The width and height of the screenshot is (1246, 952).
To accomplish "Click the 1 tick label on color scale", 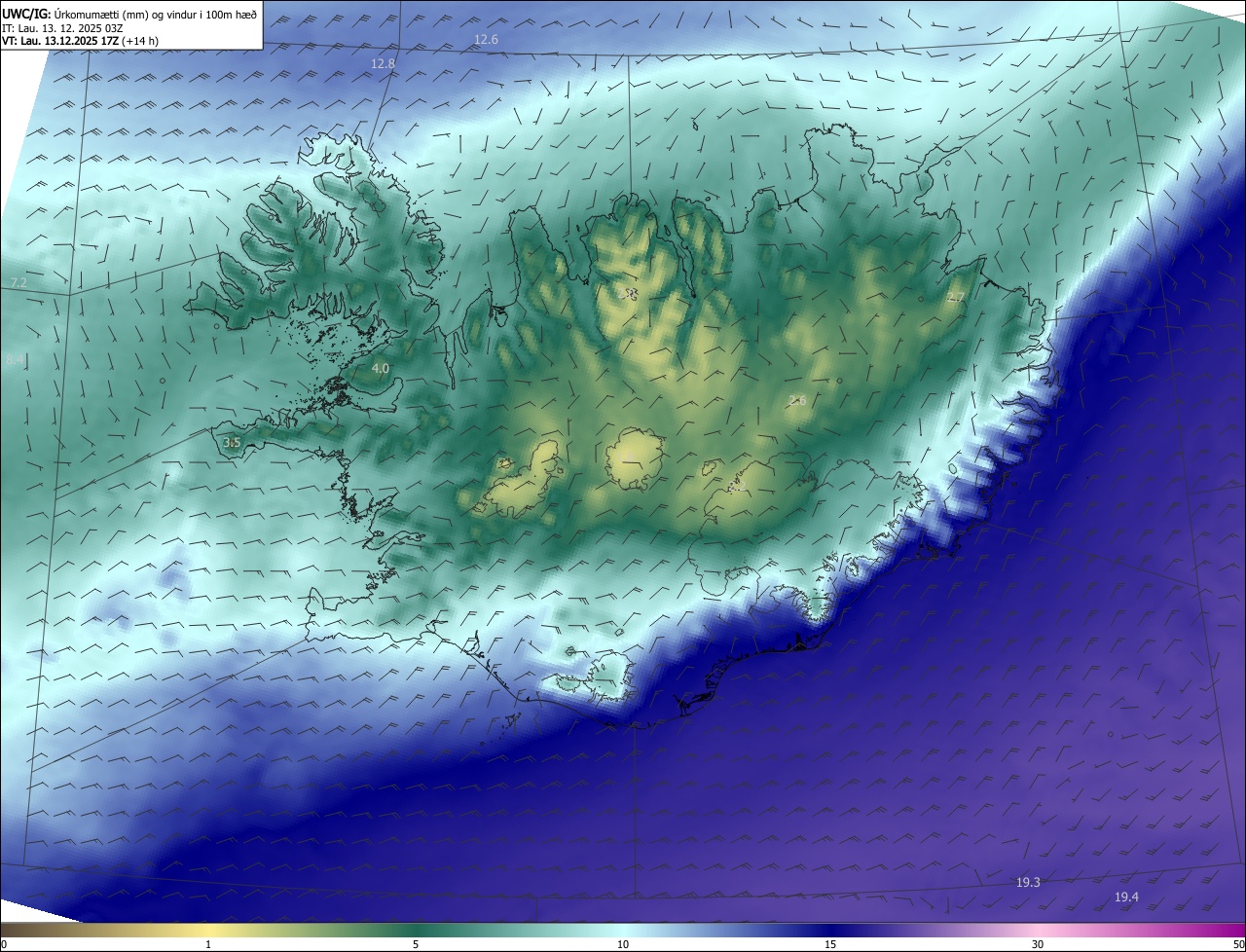I will (208, 945).
